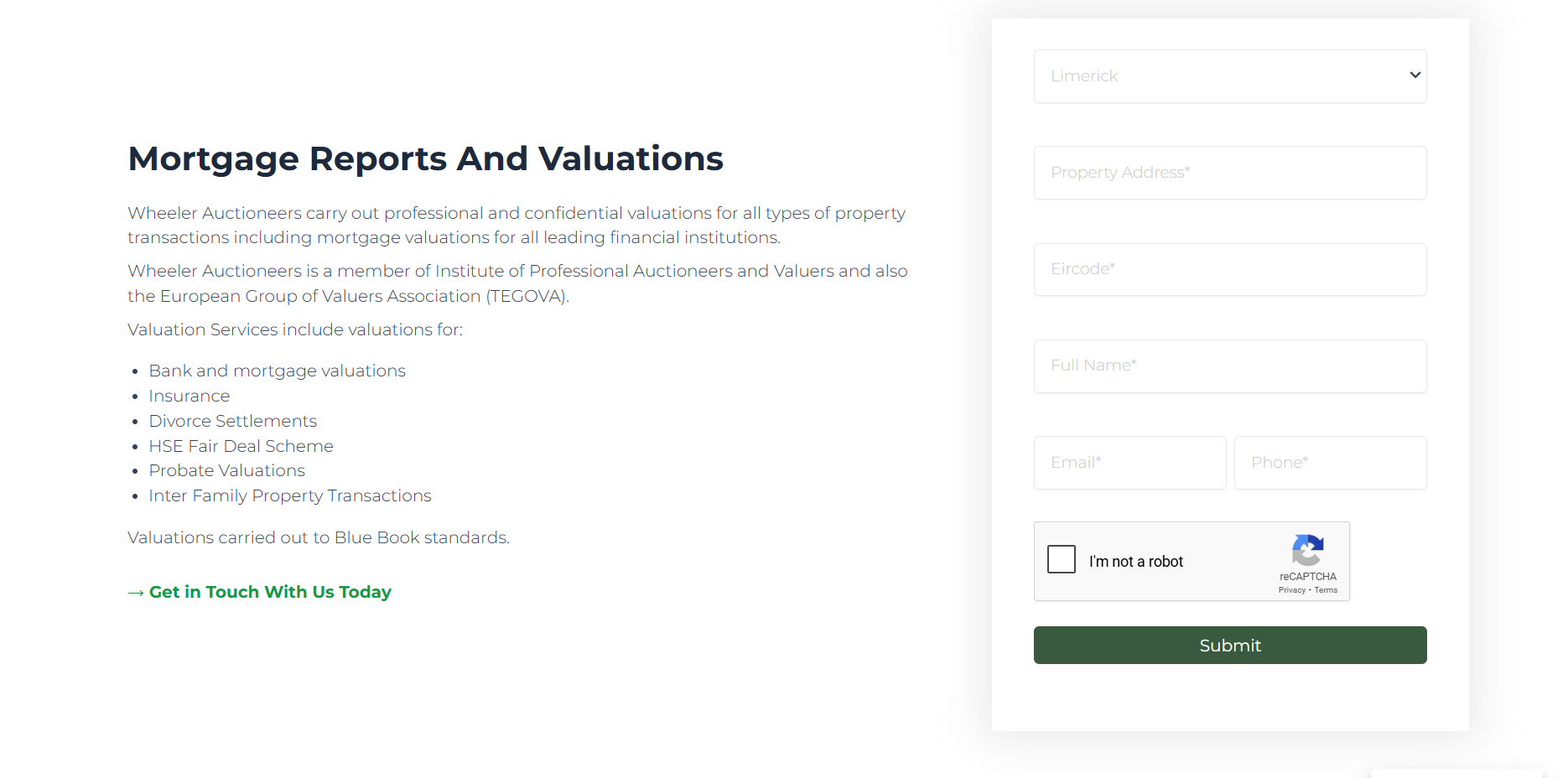Select the Full Name text box
The width and height of the screenshot is (1568, 778).
(1229, 366)
